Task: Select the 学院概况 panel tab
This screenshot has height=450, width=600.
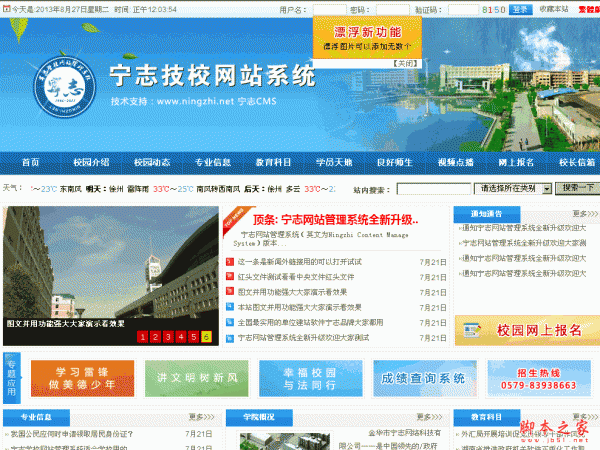Action: 259,417
